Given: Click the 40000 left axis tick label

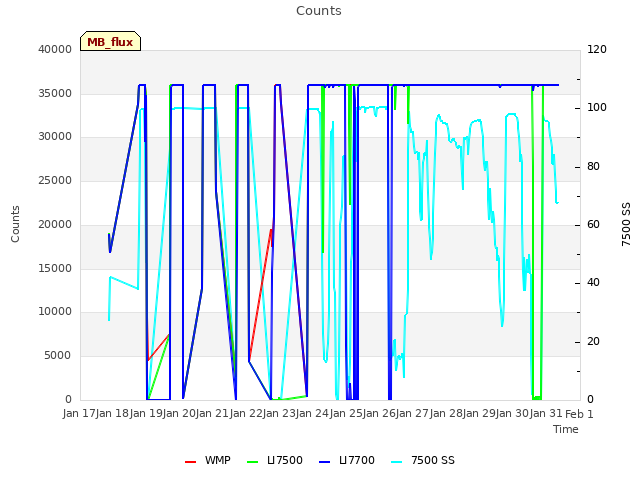Looking at the screenshot, I should (x=55, y=49).
